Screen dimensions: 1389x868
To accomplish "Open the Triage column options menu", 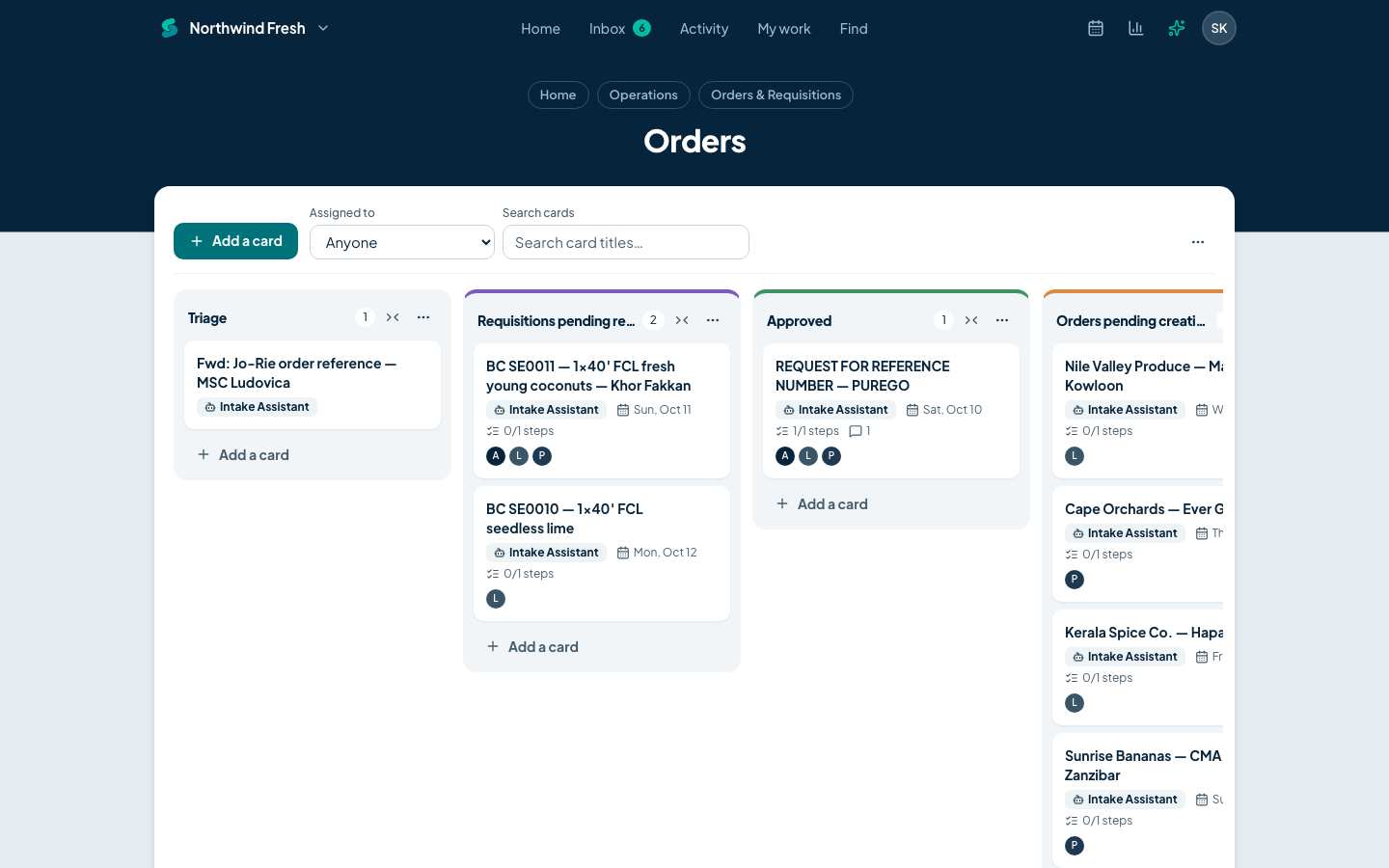I will tap(423, 317).
